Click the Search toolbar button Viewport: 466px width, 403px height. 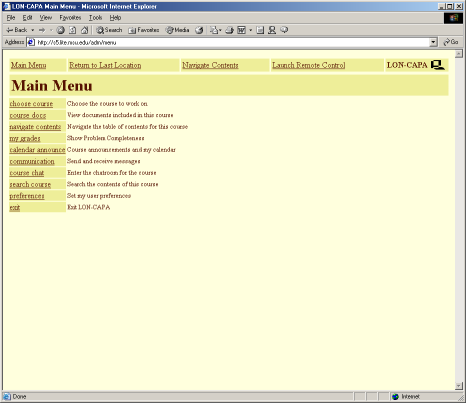(x=109, y=30)
